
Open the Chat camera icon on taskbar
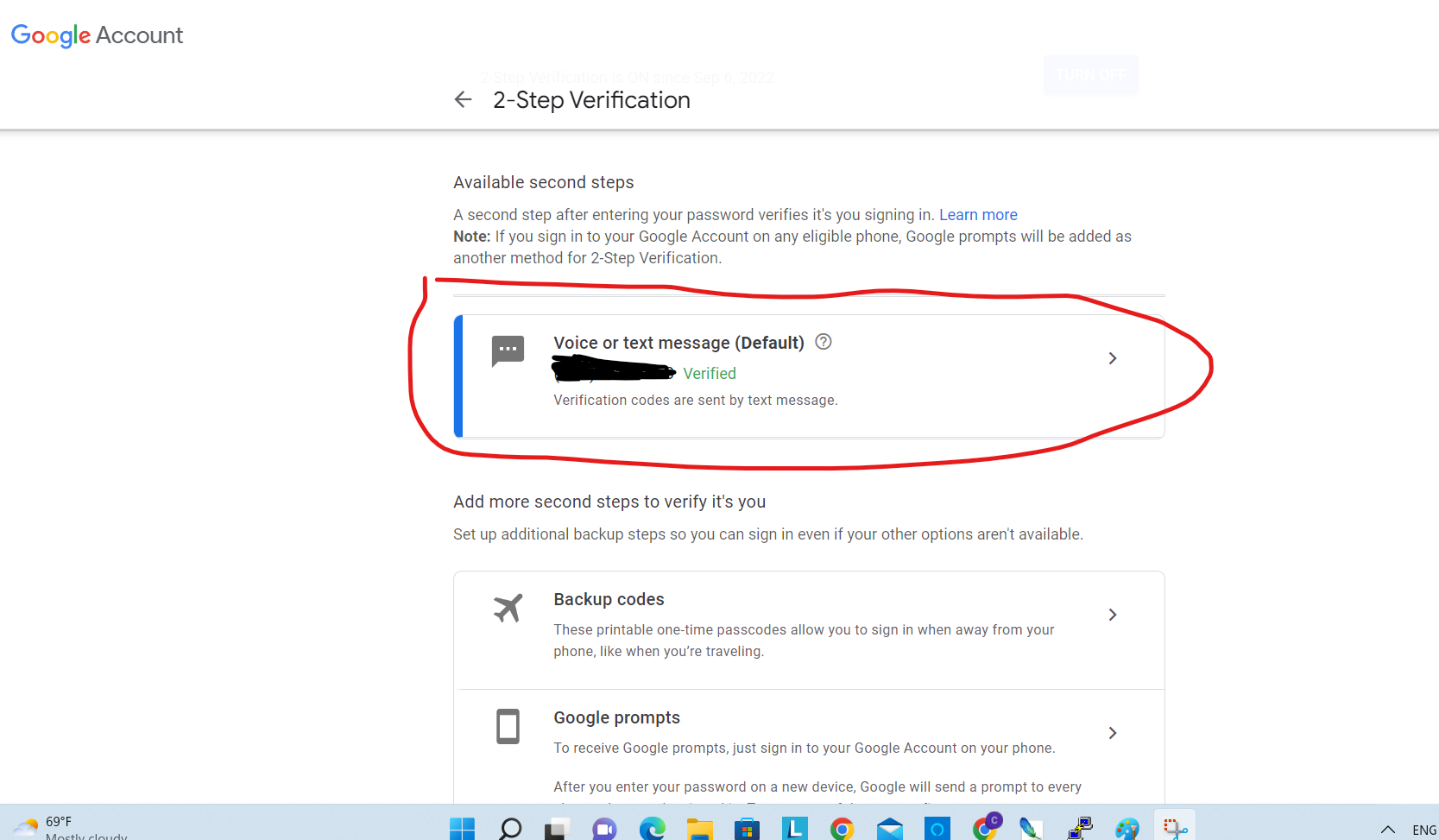point(604,829)
